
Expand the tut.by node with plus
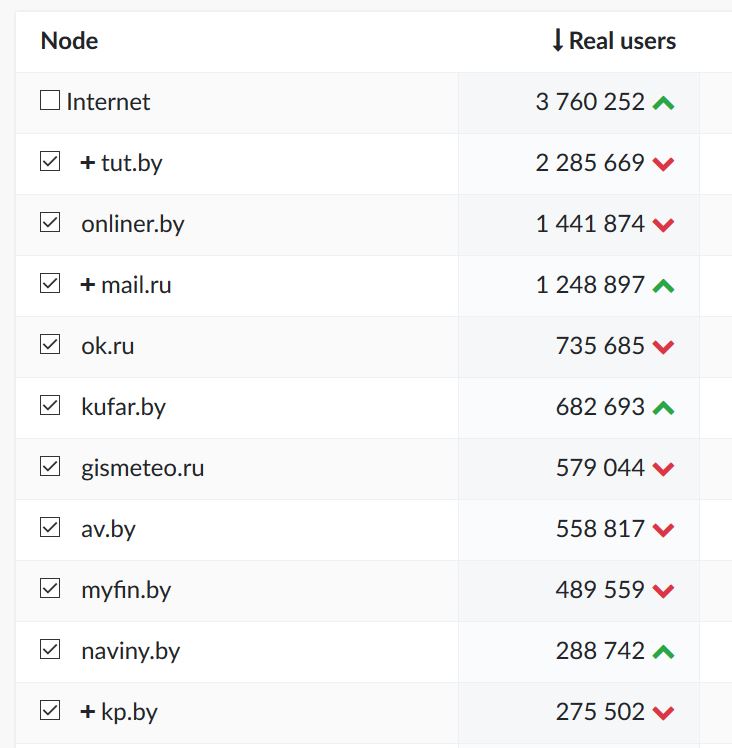[88, 163]
